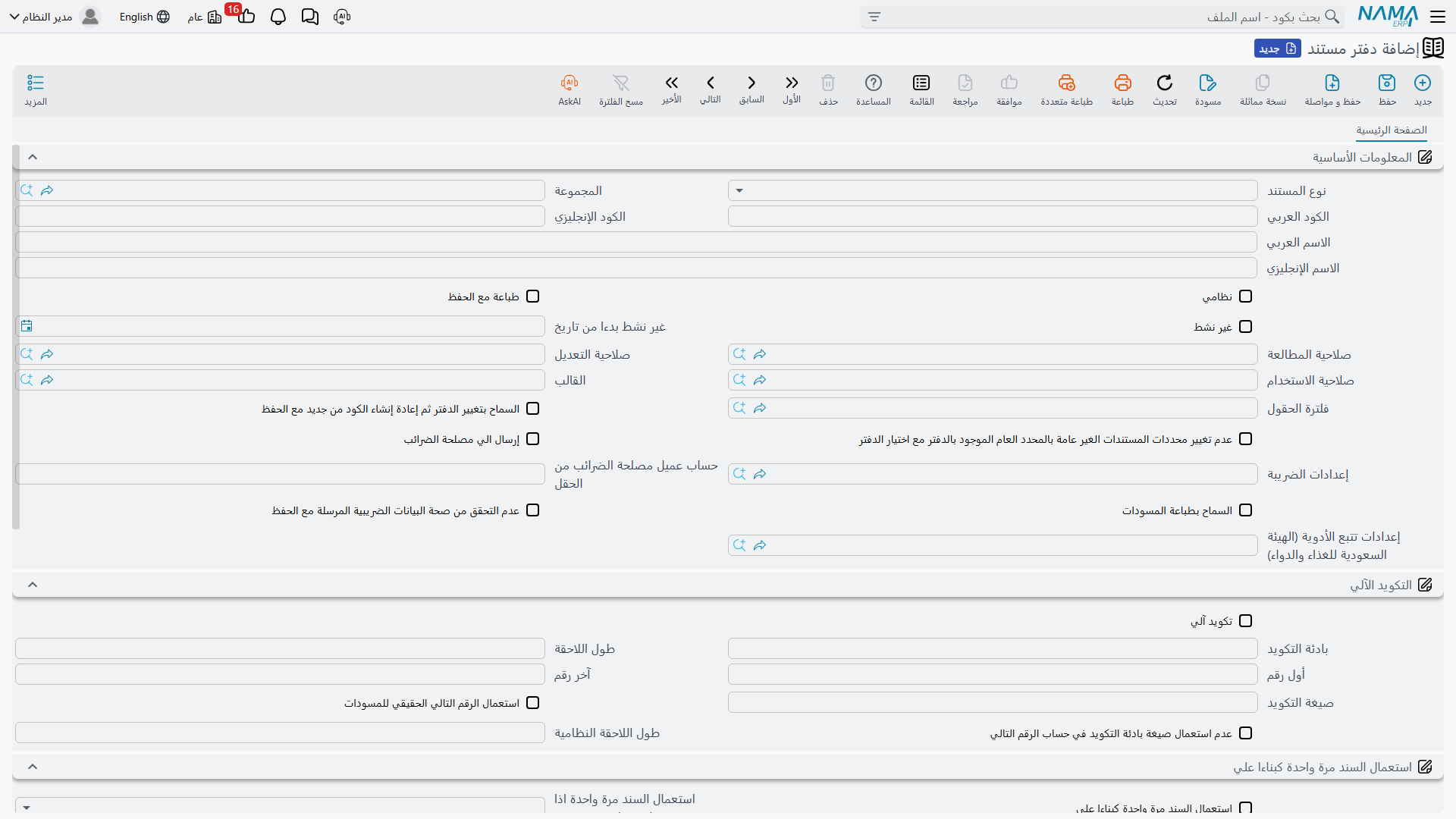Check the غير نشط checkbox
The height and width of the screenshot is (819, 1456).
1245,327
